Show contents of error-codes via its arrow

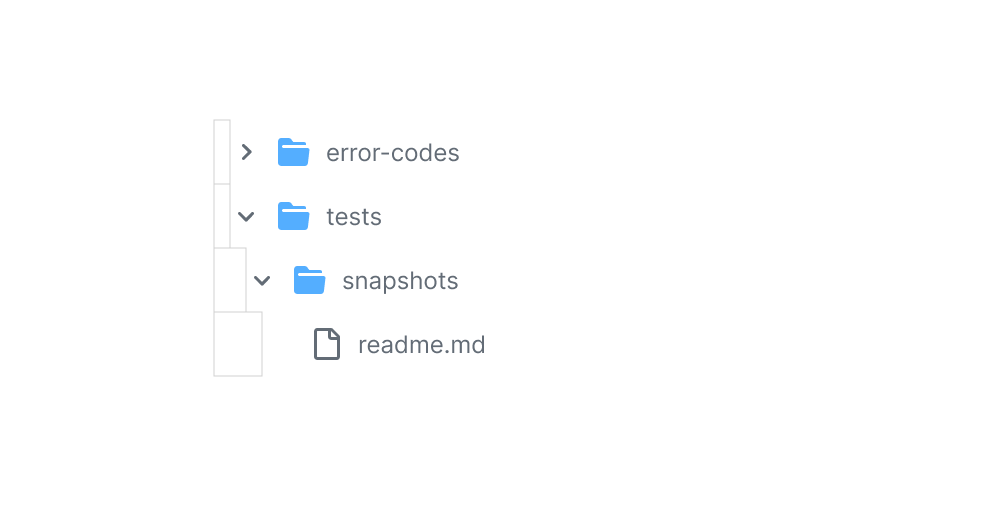pos(246,152)
